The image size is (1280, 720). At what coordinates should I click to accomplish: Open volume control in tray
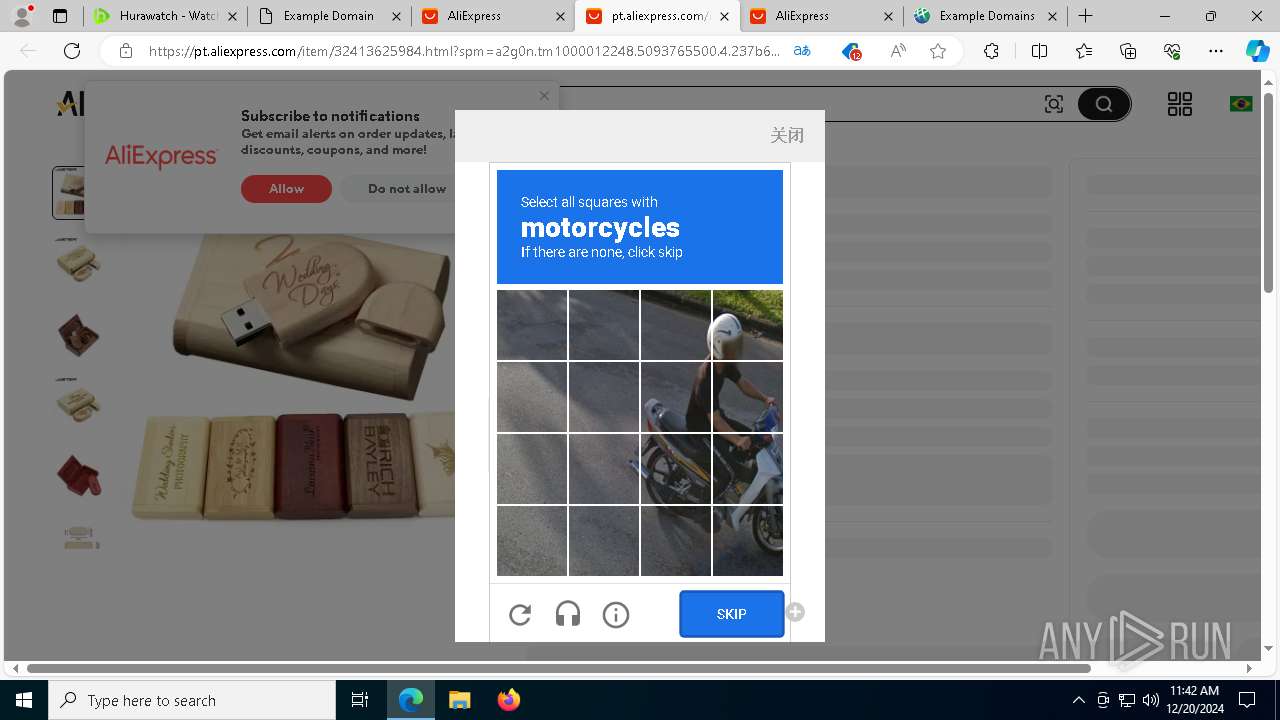[x=1150, y=700]
